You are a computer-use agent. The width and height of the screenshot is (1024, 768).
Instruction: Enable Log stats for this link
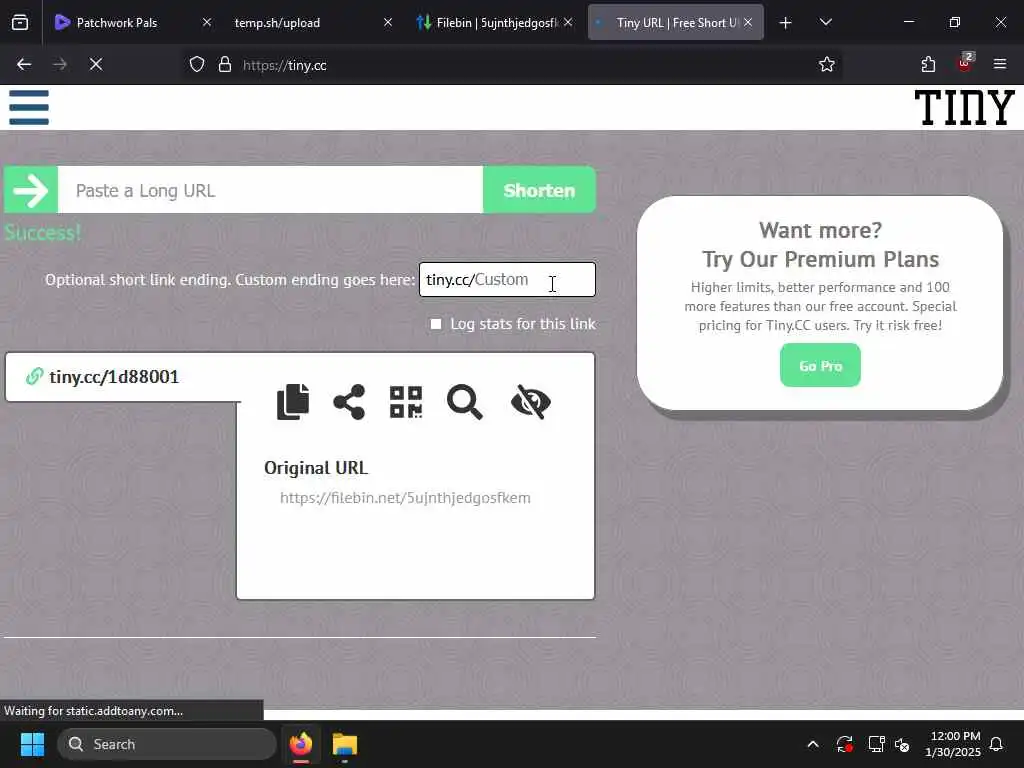coord(436,324)
